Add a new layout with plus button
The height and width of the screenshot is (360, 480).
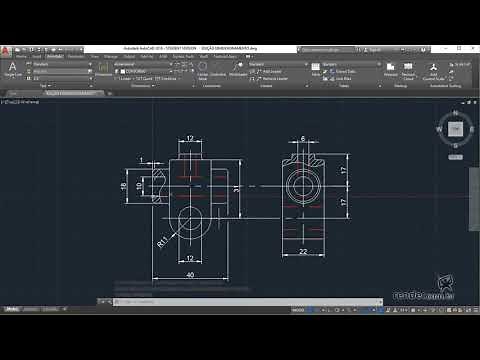(65, 309)
